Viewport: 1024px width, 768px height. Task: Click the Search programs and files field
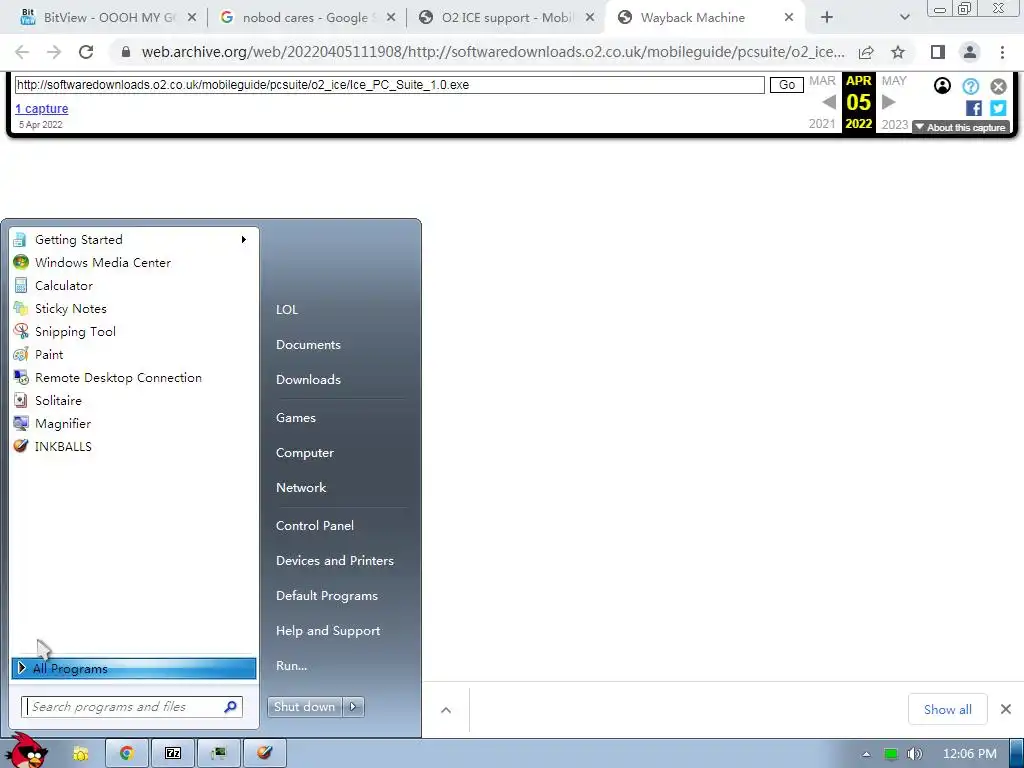point(124,707)
